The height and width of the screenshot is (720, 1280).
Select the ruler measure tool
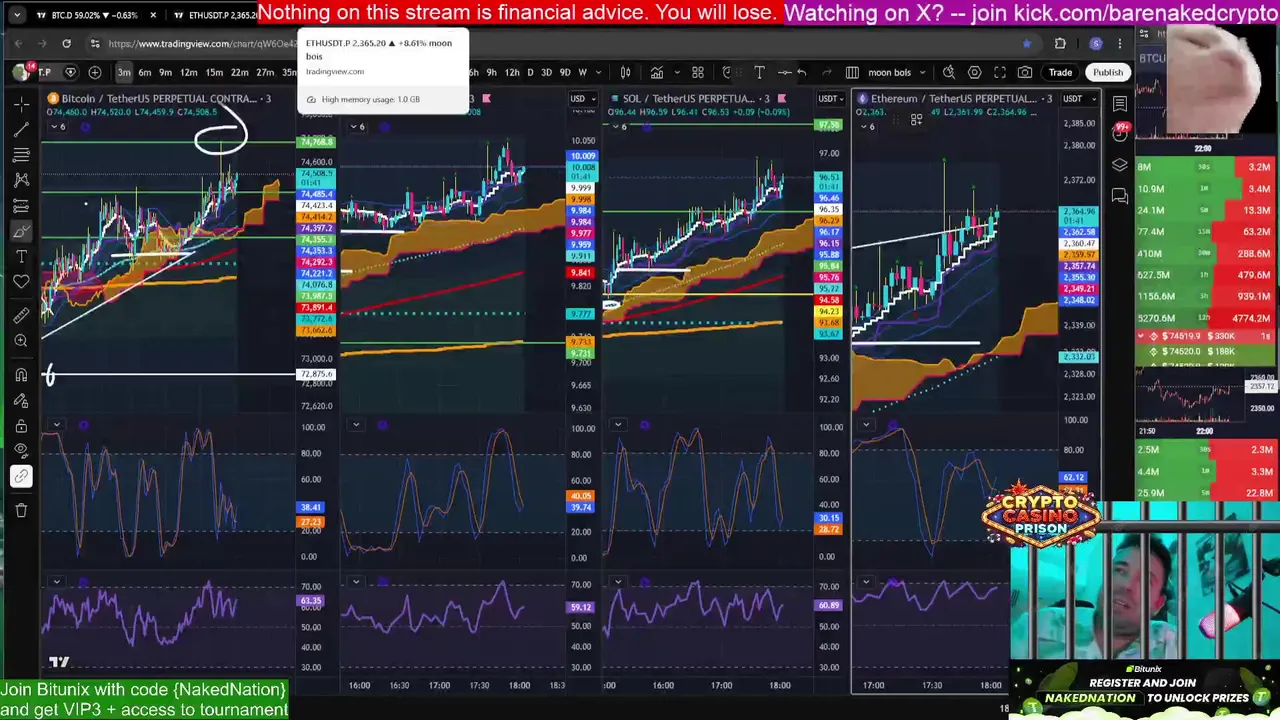point(21,316)
